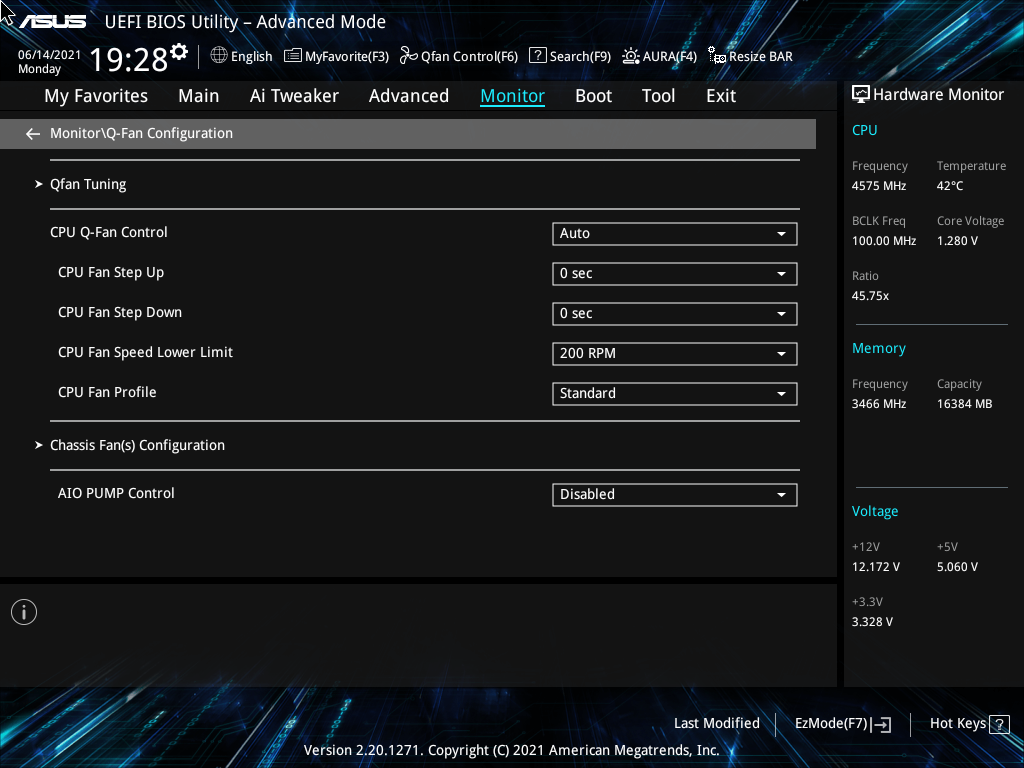Click the AIO PUMP Control label
Viewport: 1024px width, 768px height.
116,494
